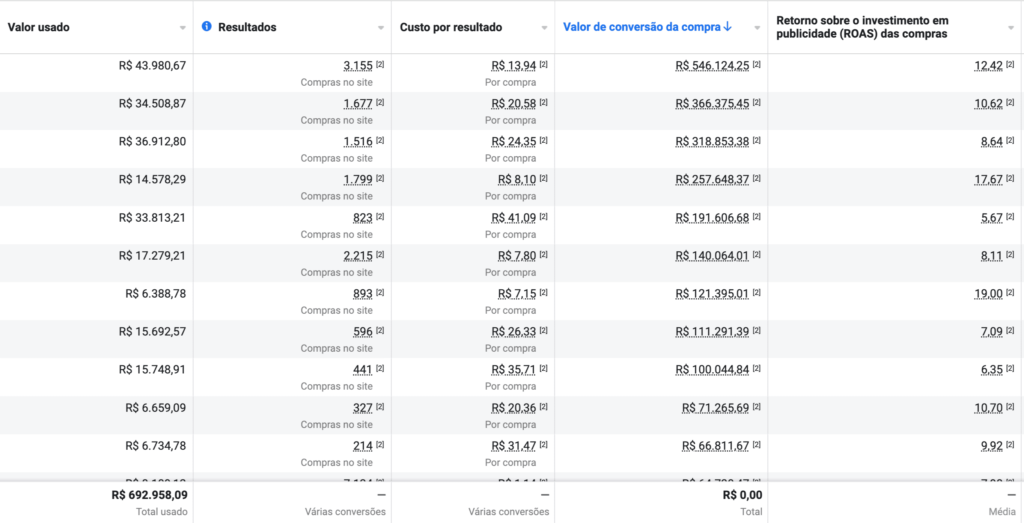Click the underlined ROAS value 10,70

pyautogui.click(x=988, y=407)
